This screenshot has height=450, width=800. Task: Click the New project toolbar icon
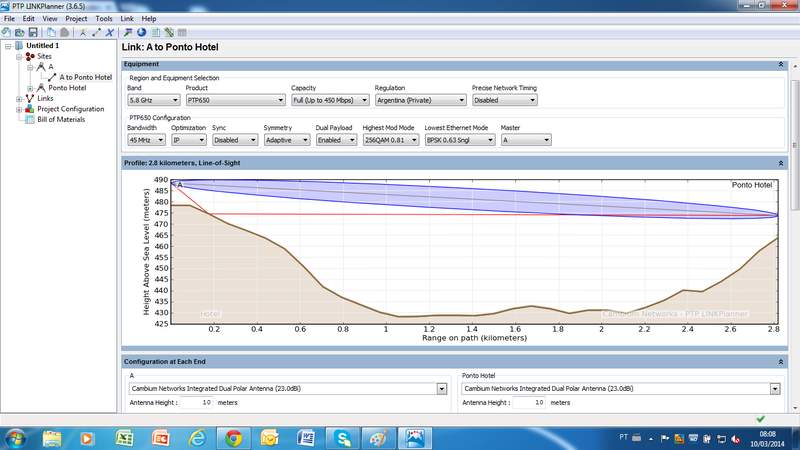(7, 32)
